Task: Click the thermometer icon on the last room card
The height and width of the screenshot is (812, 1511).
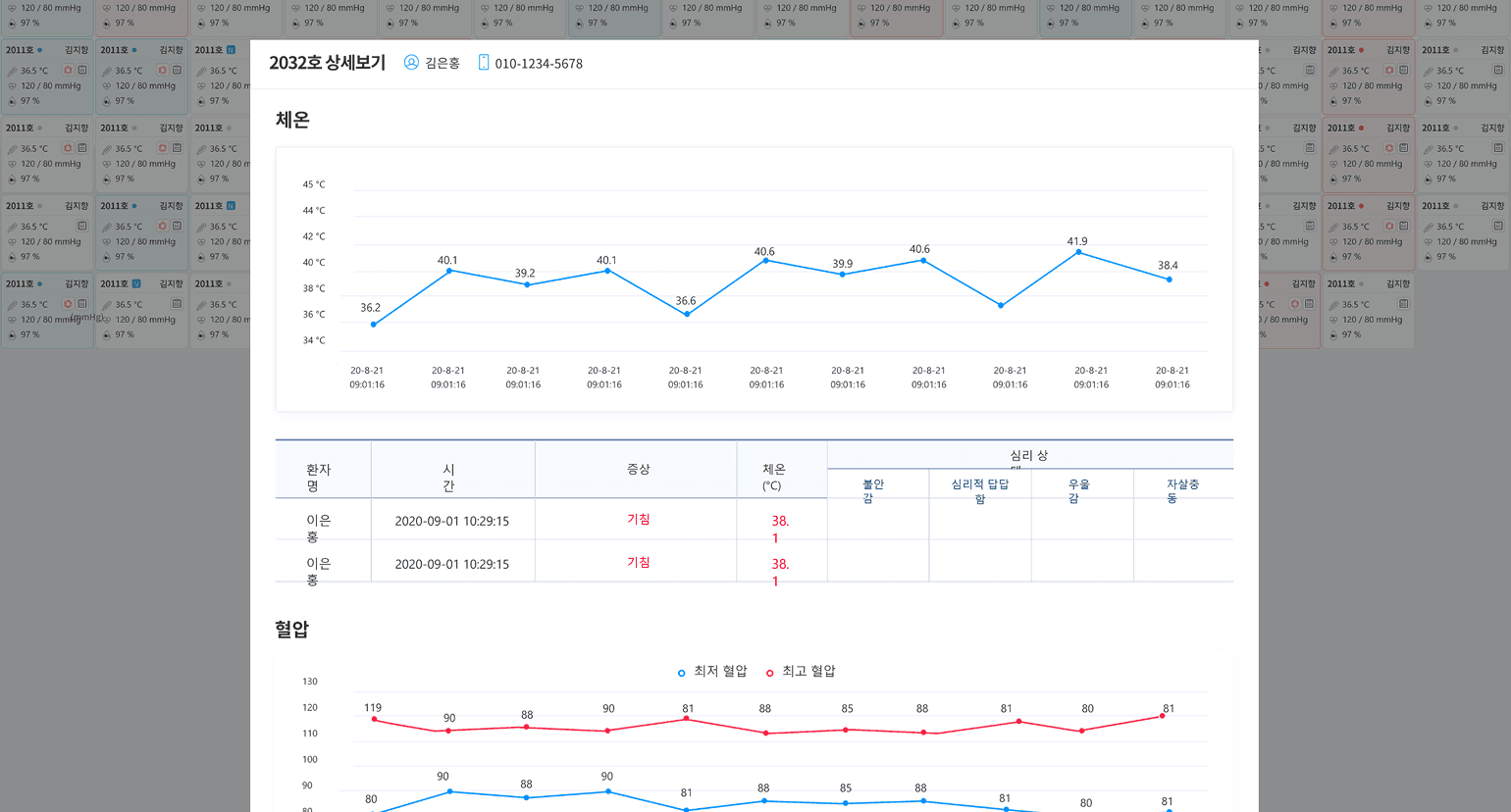Action: pos(1334,305)
